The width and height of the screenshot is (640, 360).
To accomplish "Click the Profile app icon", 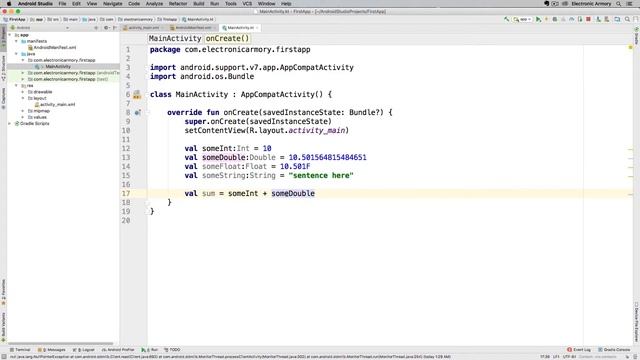I will 571,19.
